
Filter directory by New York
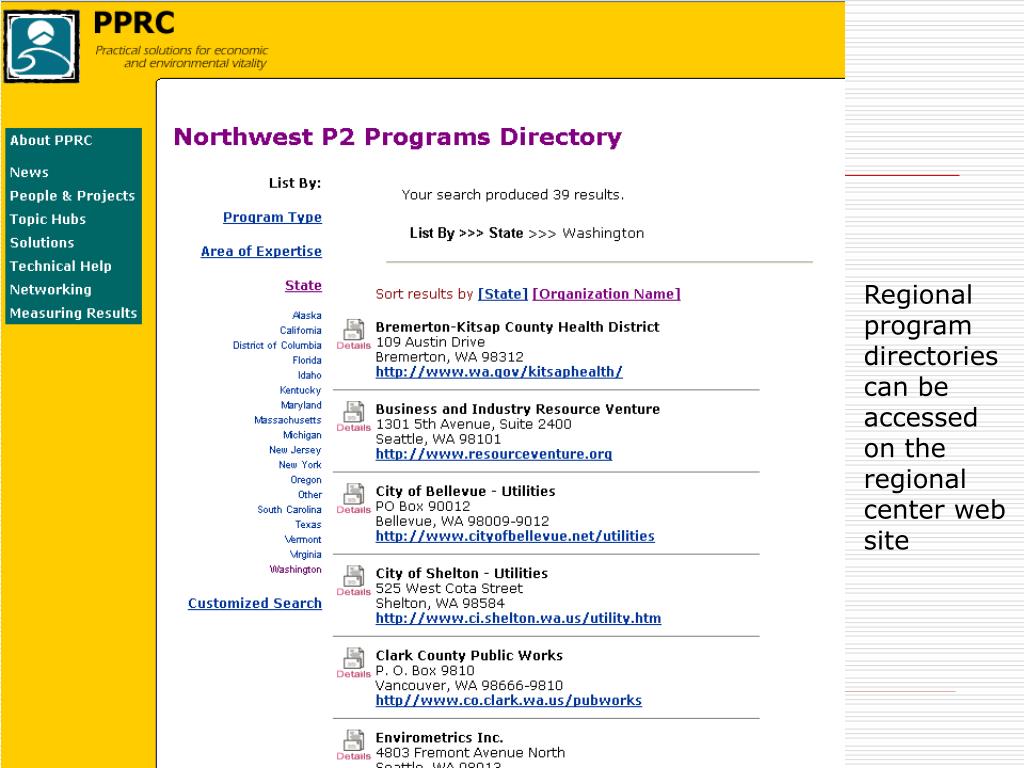(300, 465)
